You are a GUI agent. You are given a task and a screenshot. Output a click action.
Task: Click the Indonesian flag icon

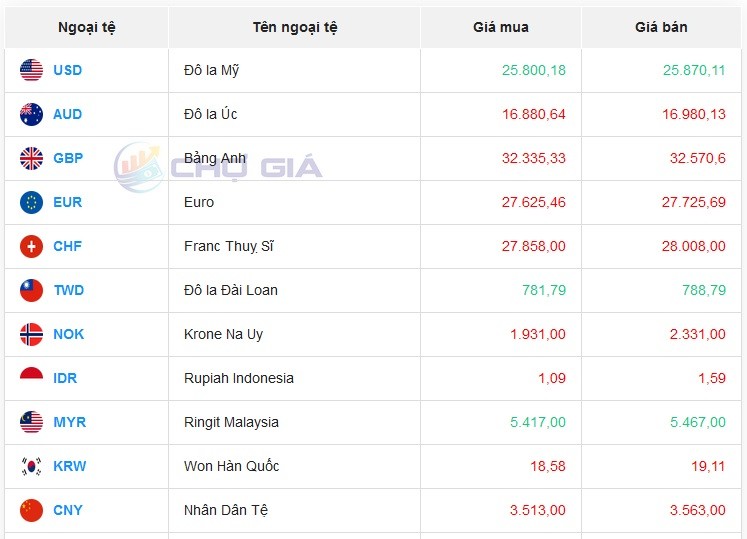coord(31,378)
